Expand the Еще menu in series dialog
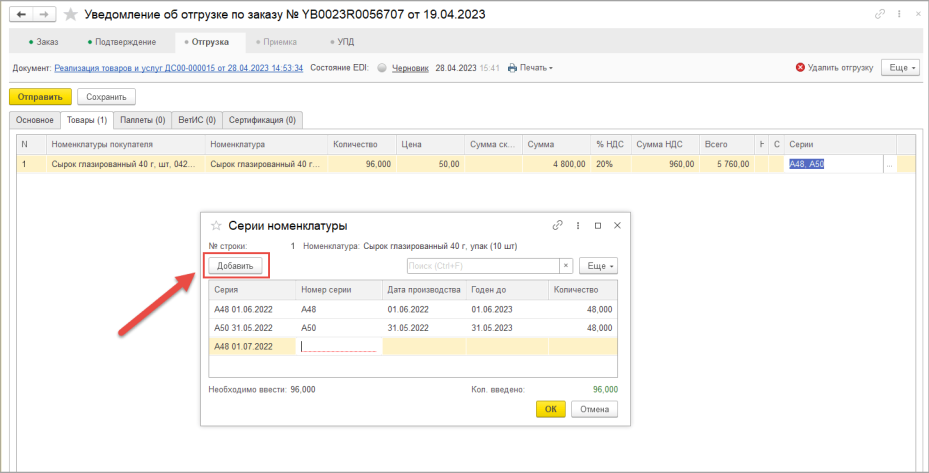This screenshot has width=929, height=473. tap(598, 266)
